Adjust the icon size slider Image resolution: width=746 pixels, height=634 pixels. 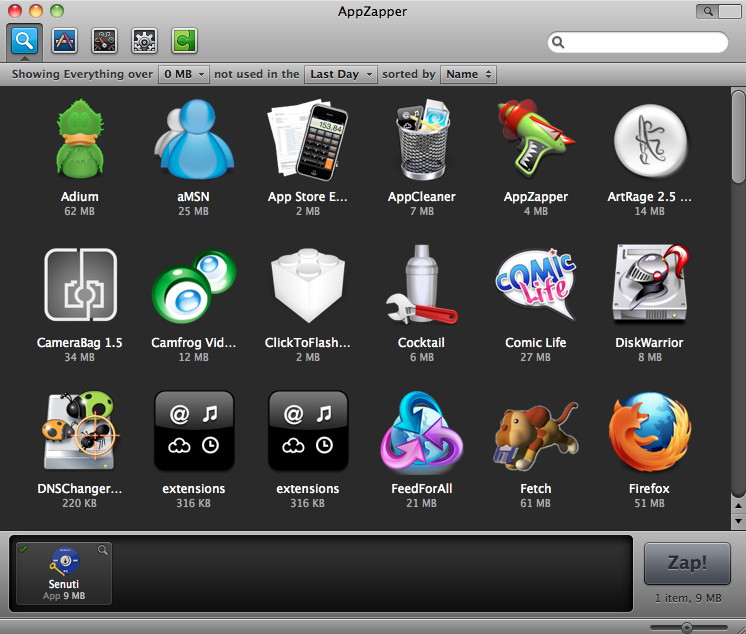pyautogui.click(x=687, y=627)
